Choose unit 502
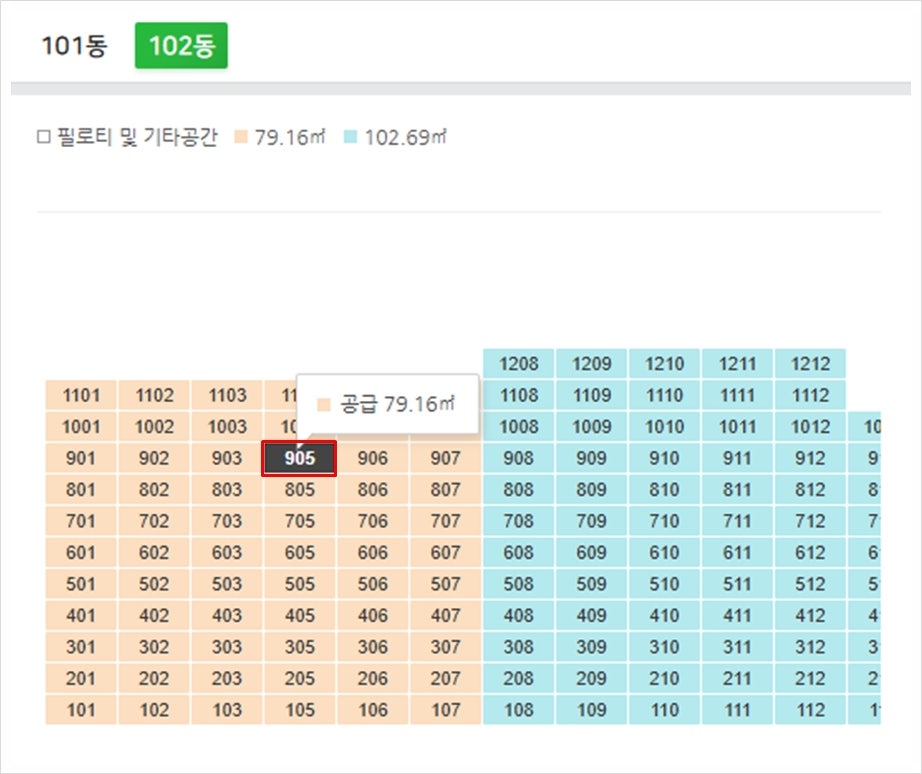The height and width of the screenshot is (774, 922). 153,584
